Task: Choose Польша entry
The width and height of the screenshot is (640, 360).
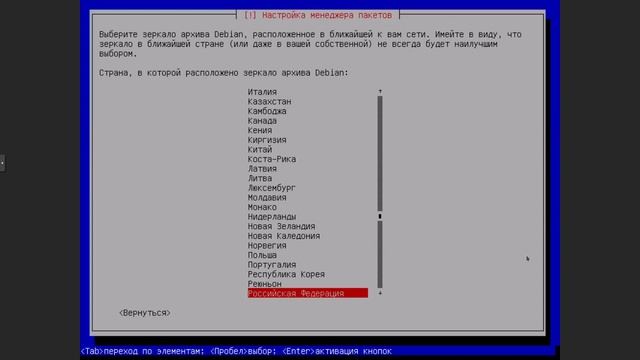Action: (262, 255)
